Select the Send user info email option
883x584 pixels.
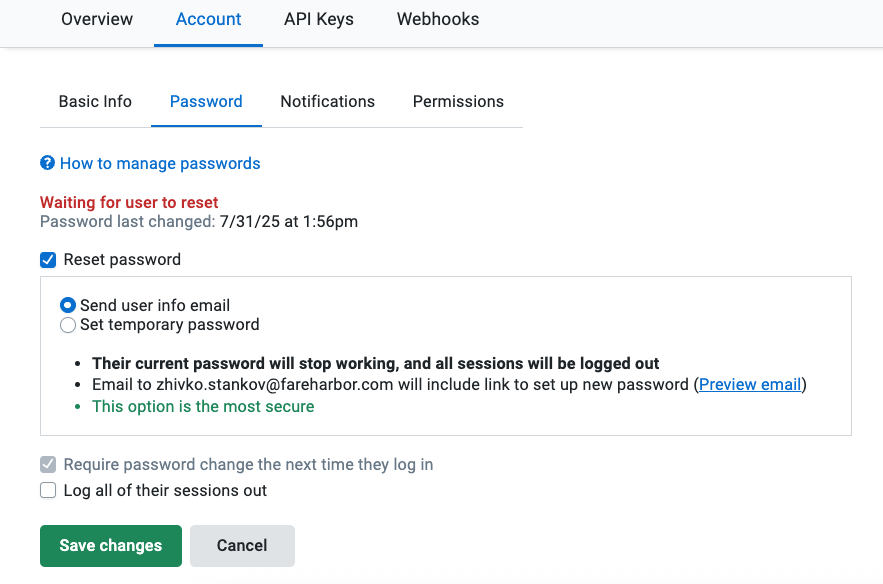point(68,305)
